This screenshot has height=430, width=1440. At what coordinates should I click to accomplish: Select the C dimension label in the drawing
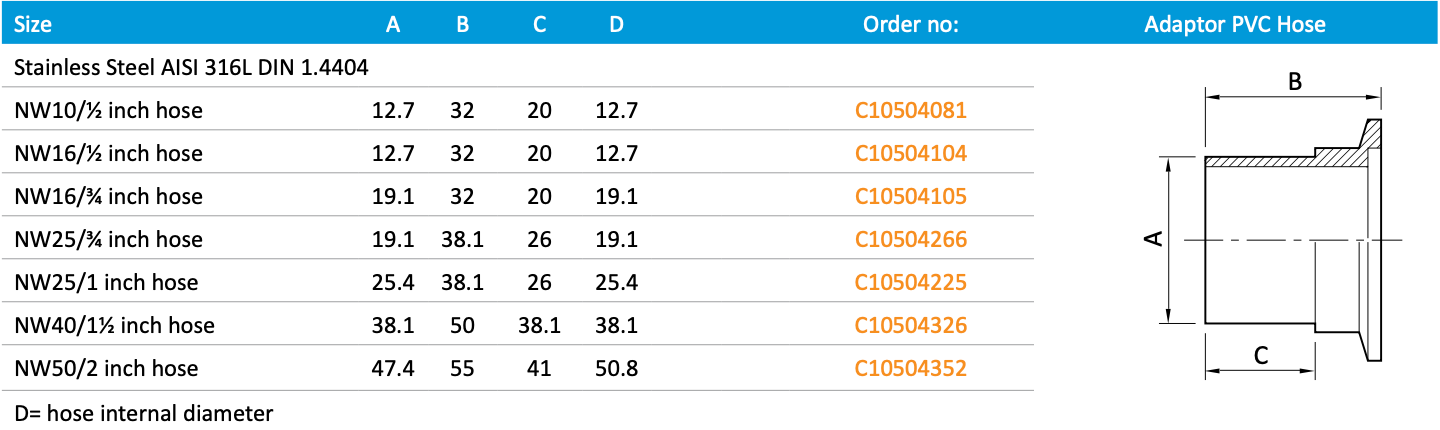tap(1261, 354)
